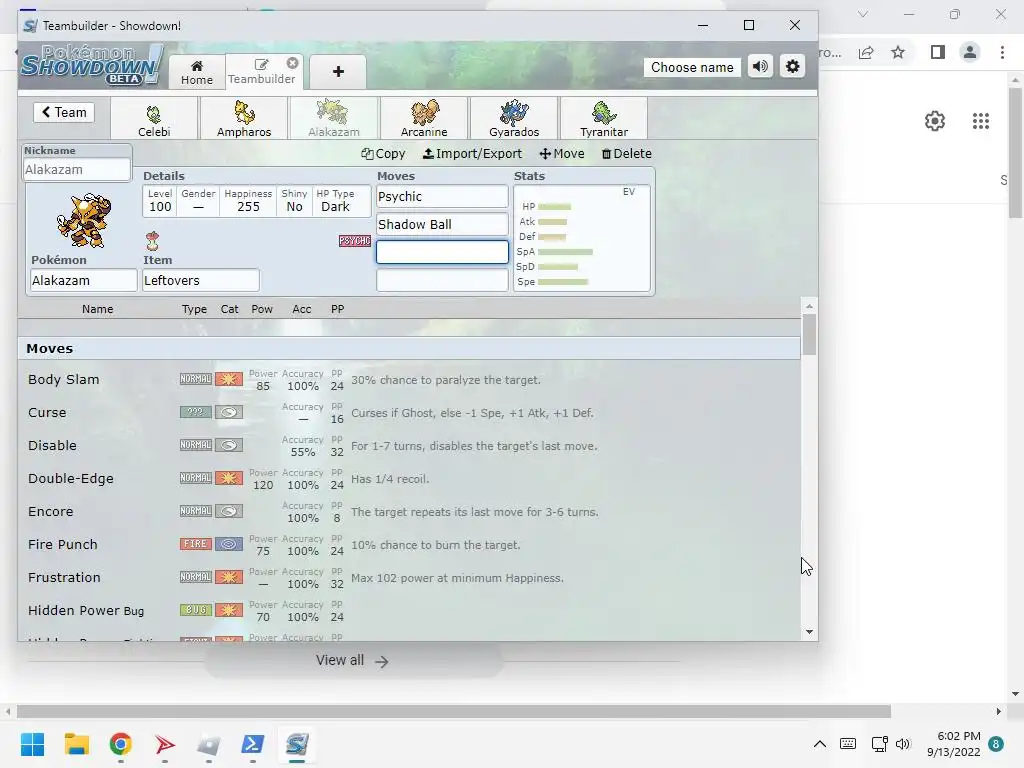Click the Nickname input field
This screenshot has height=768, width=1024.
pos(76,170)
